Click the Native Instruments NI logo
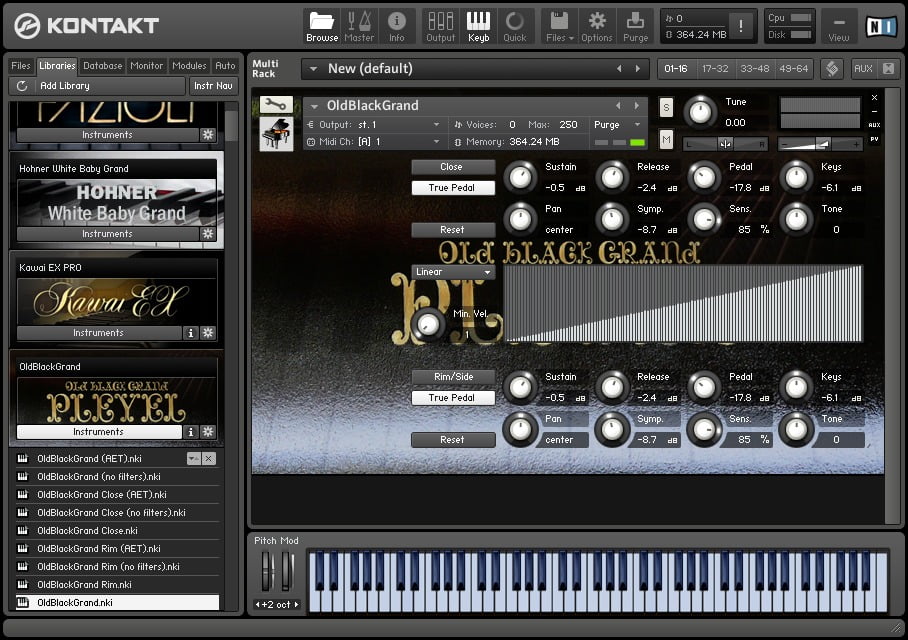The height and width of the screenshot is (640, 908). click(881, 26)
